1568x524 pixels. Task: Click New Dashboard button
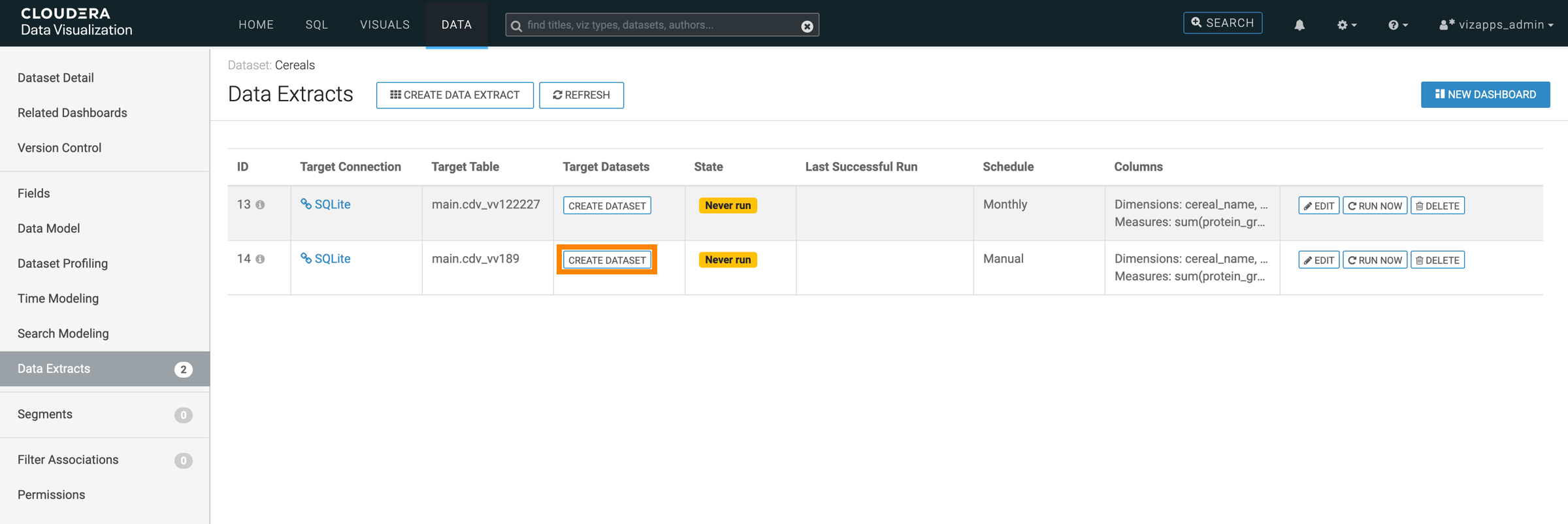pyautogui.click(x=1485, y=95)
